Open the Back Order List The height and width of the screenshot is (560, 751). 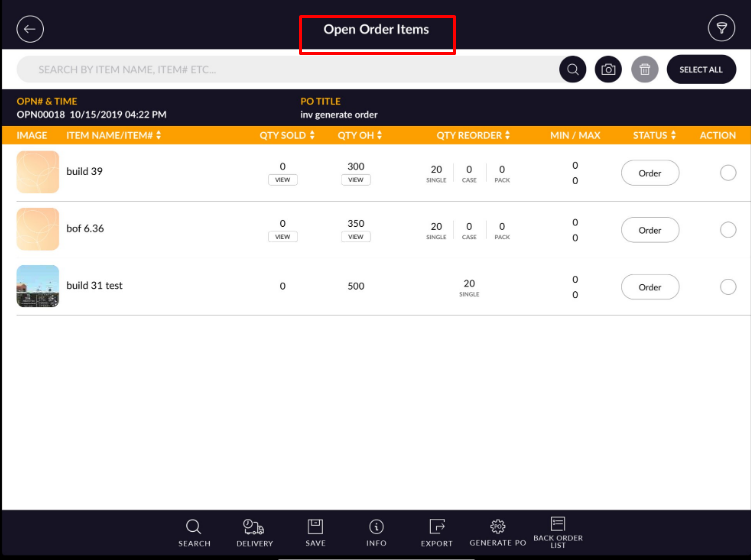point(558,532)
